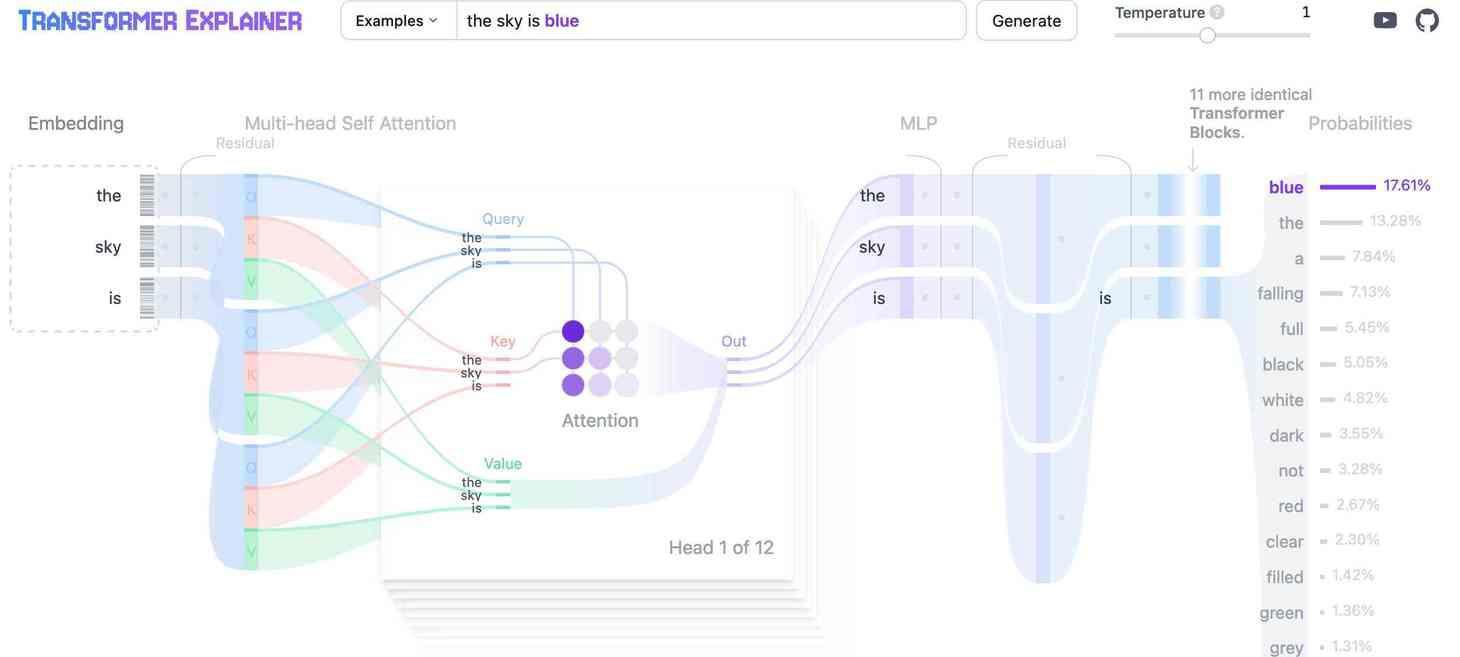1460x657 pixels.
Task: Click the Transformer Explainer logo
Action: click(x=160, y=20)
